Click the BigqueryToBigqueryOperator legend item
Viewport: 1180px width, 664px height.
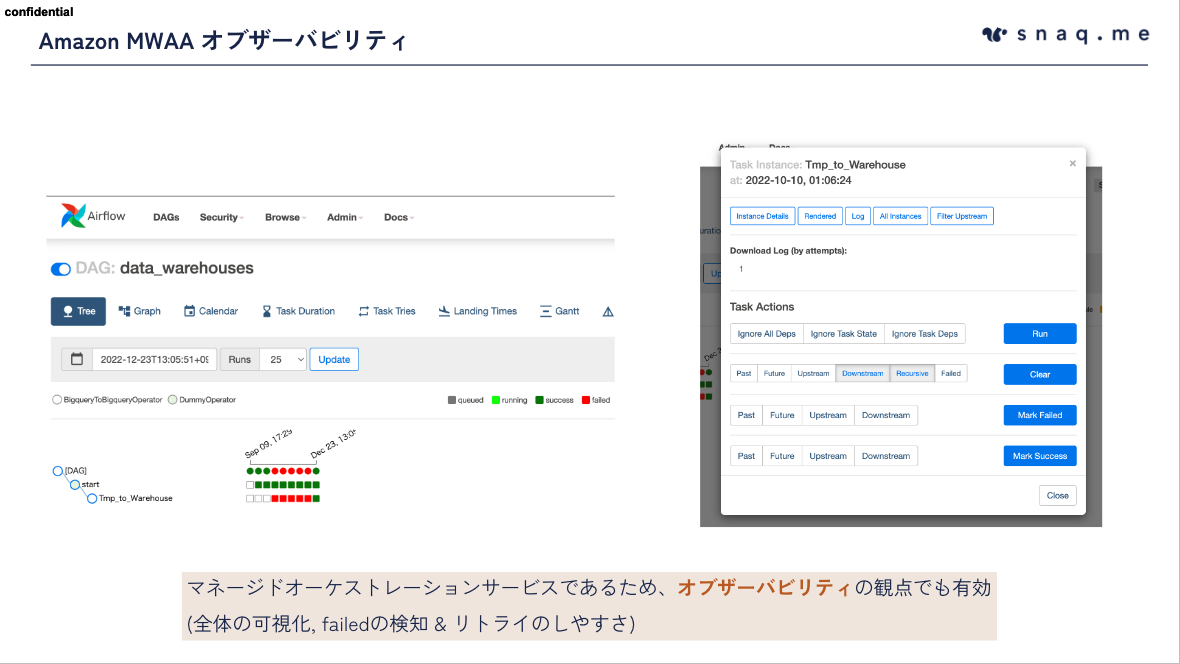(107, 400)
